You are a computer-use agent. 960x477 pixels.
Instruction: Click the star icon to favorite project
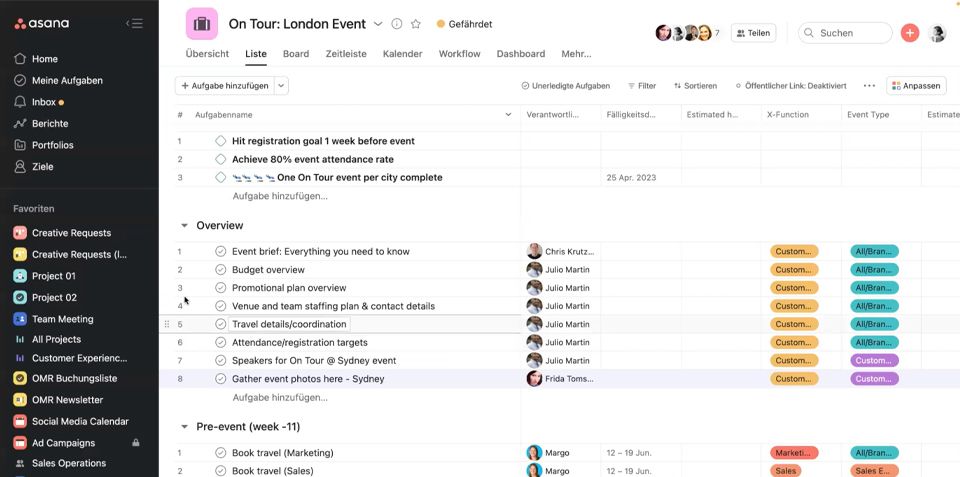click(x=416, y=24)
